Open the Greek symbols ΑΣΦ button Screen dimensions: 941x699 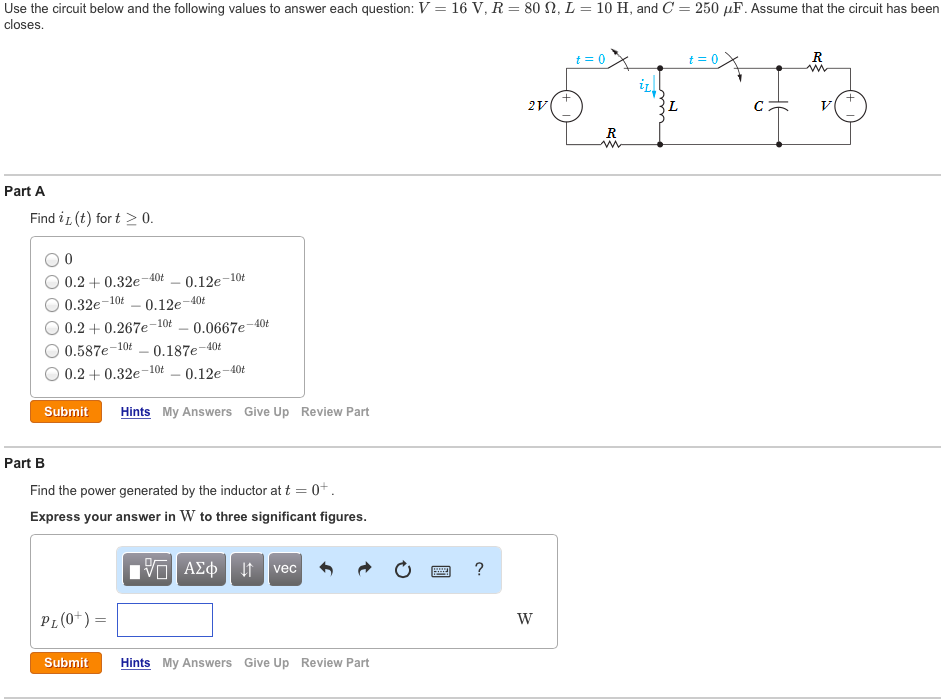(x=201, y=569)
